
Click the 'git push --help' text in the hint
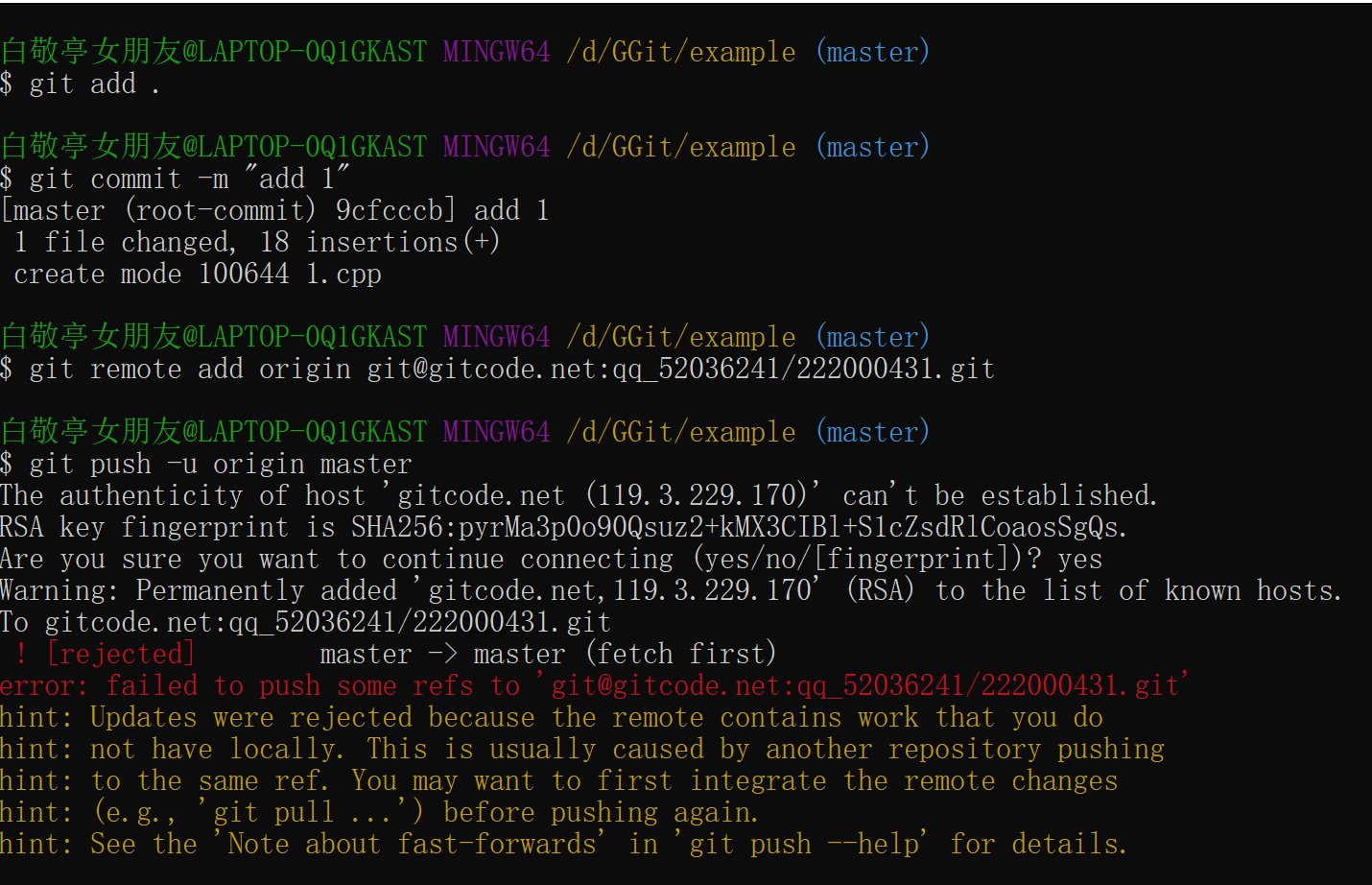804,845
